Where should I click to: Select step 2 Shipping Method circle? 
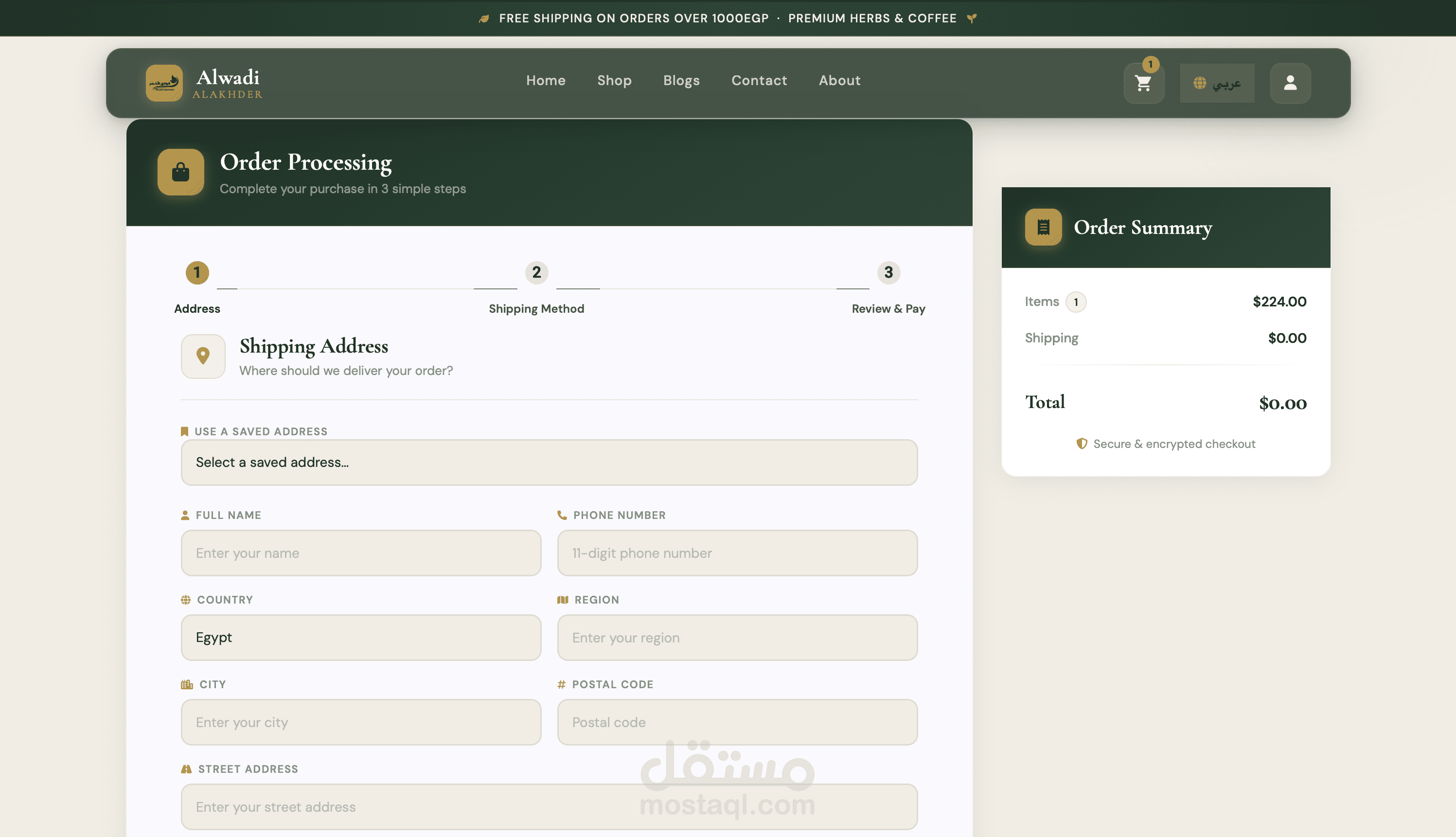pos(536,272)
